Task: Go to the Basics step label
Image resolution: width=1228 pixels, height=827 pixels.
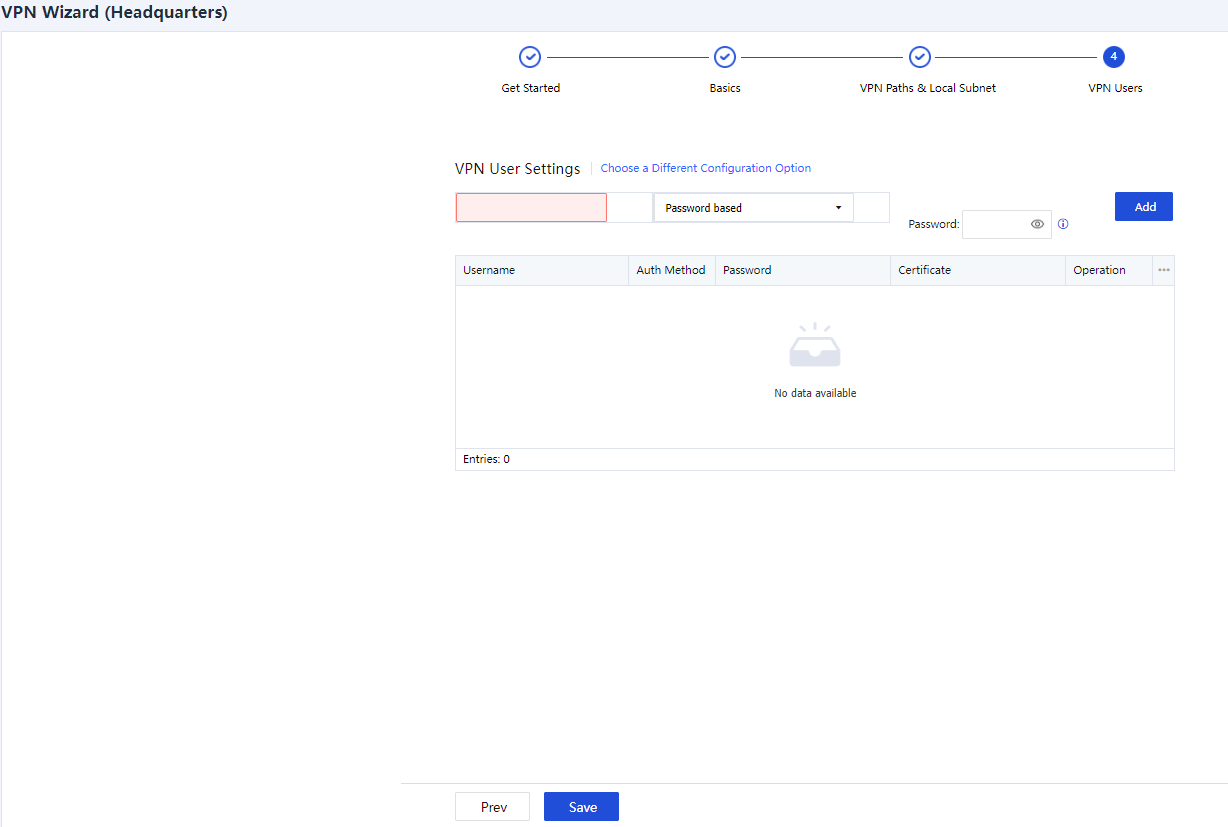Action: click(725, 88)
